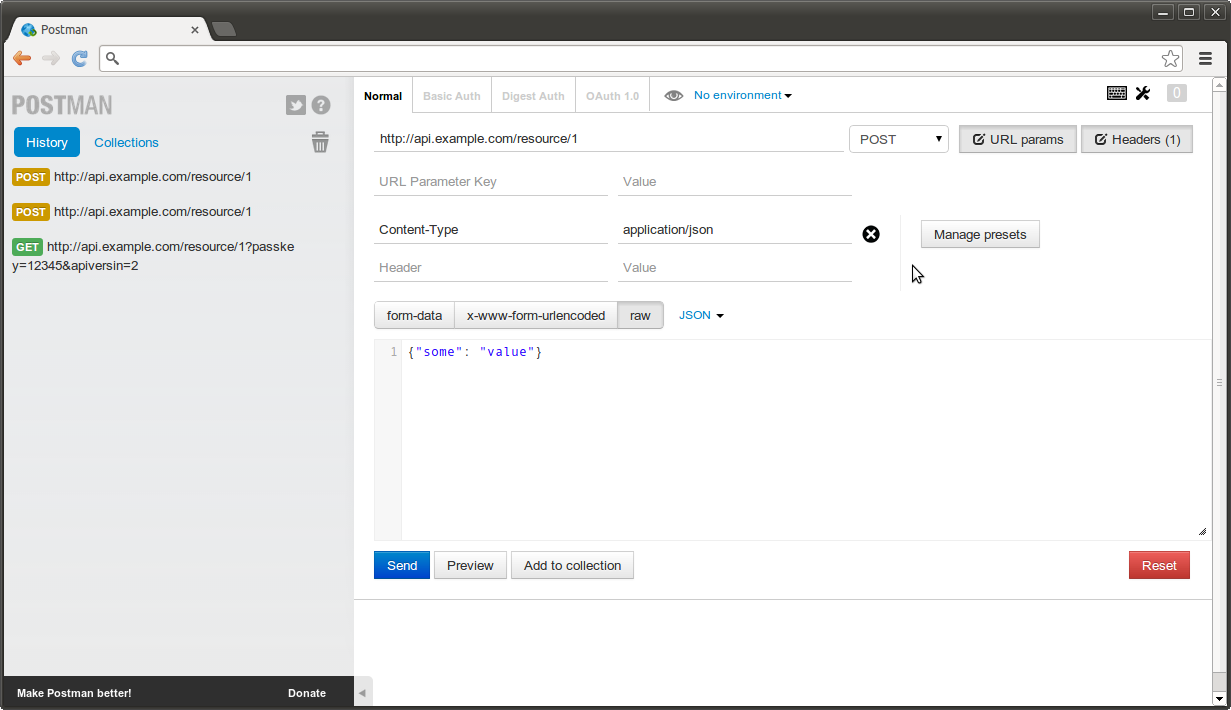Open settings wrench icon
Image resolution: width=1231 pixels, height=710 pixels.
1143,93
